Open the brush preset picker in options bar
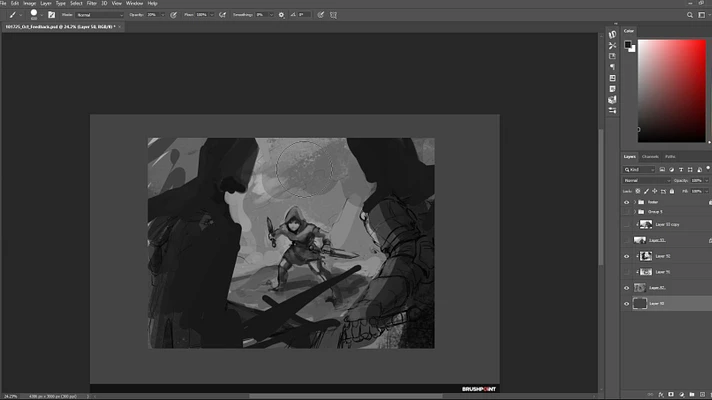 pos(34,15)
